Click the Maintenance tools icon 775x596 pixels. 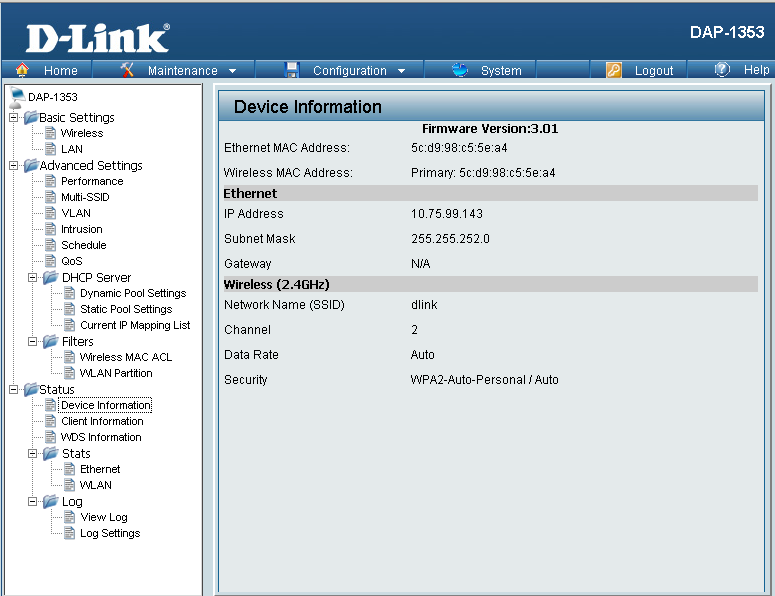coord(128,70)
